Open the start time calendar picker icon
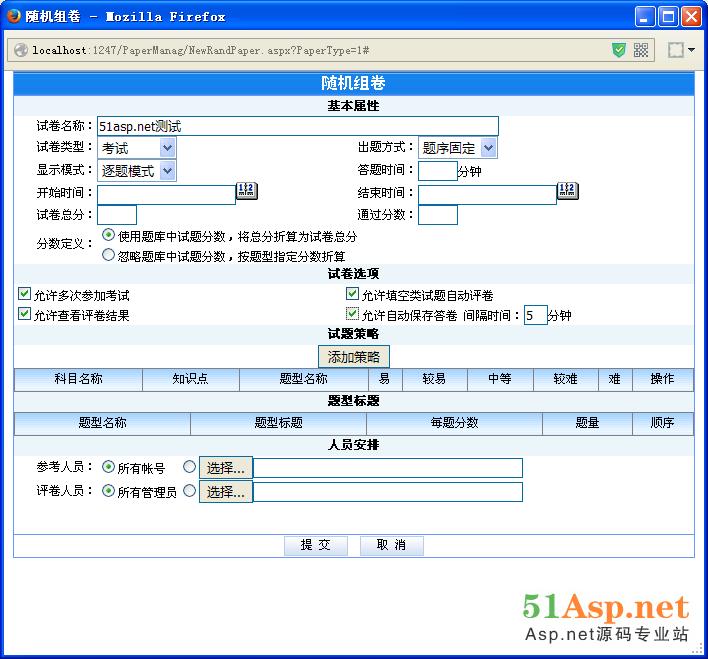 tap(247, 191)
